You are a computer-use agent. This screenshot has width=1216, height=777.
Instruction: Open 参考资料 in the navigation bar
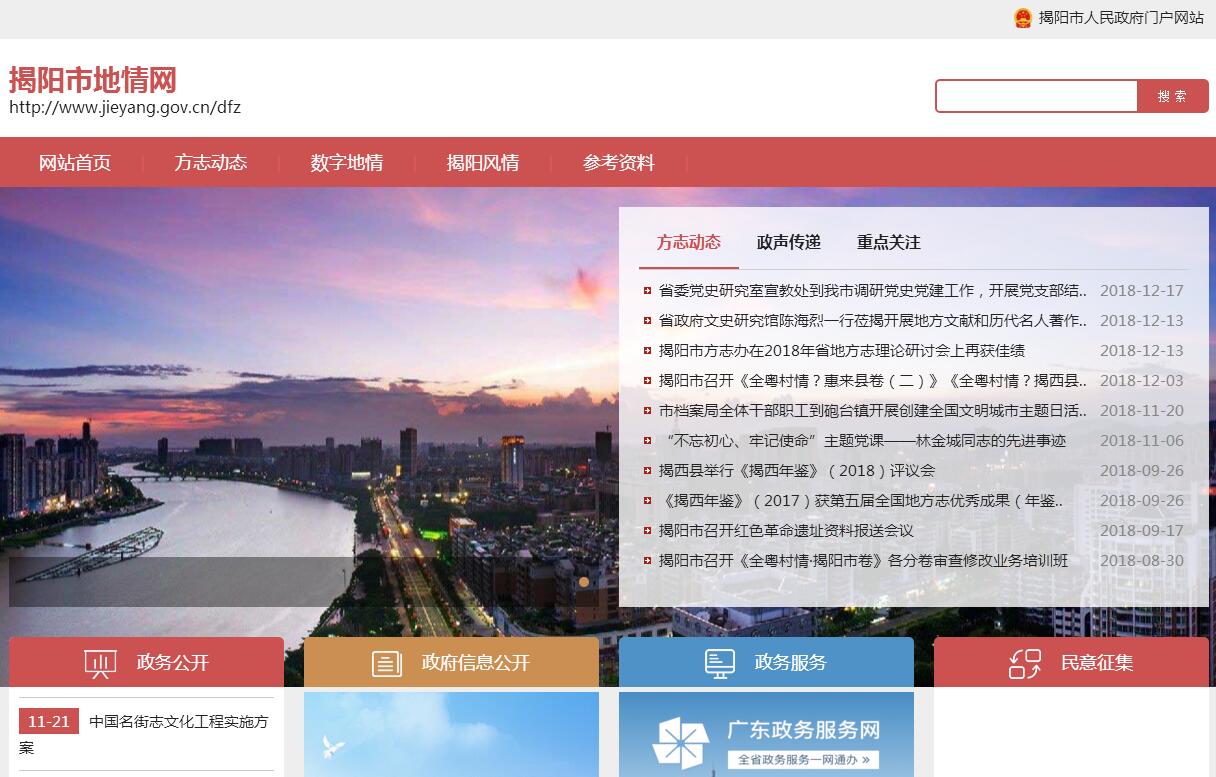tap(619, 163)
